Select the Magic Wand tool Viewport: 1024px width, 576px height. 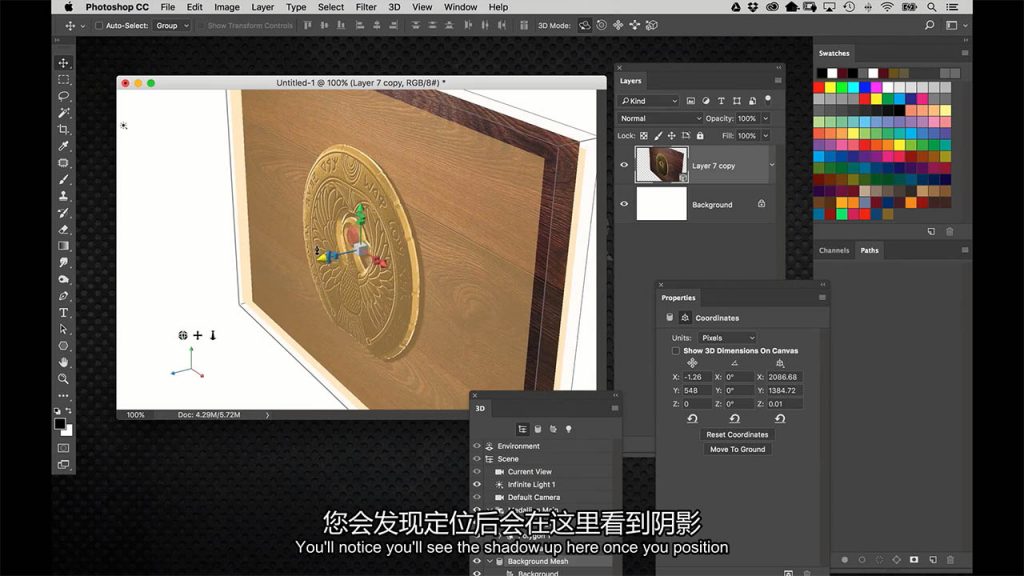pyautogui.click(x=63, y=113)
